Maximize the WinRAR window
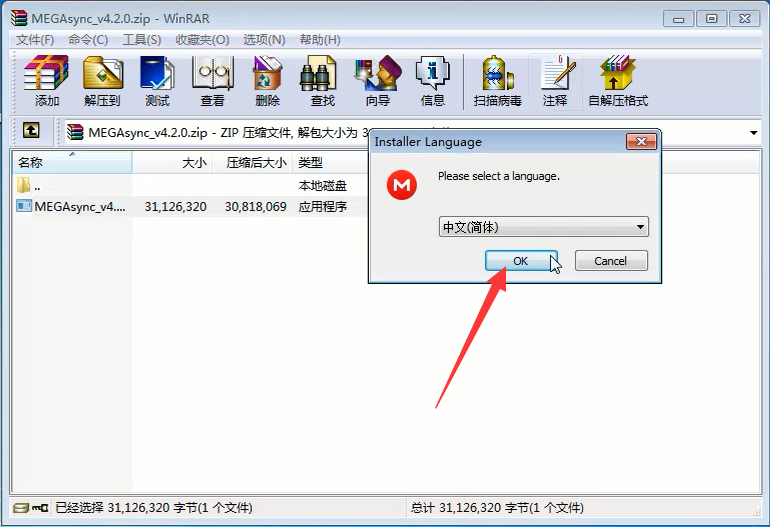 (x=712, y=19)
